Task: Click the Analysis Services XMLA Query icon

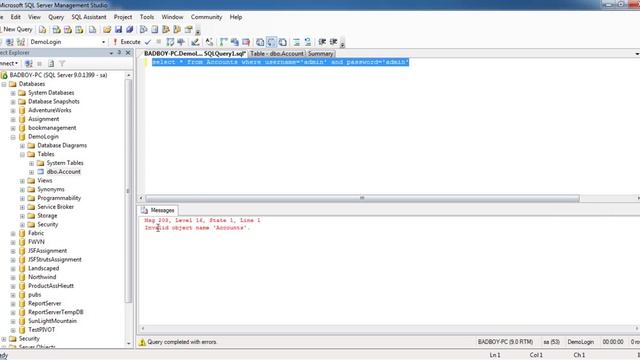Action: (x=79, y=30)
